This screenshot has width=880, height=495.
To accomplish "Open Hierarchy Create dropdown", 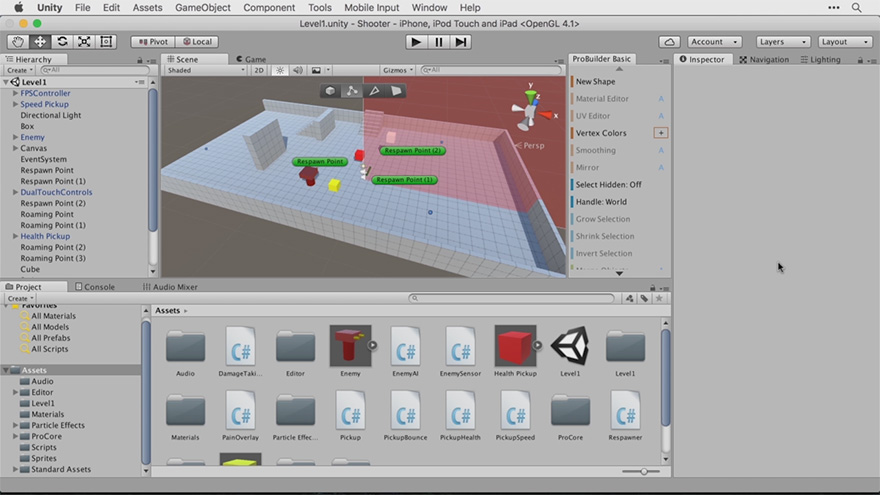I will pyautogui.click(x=20, y=70).
